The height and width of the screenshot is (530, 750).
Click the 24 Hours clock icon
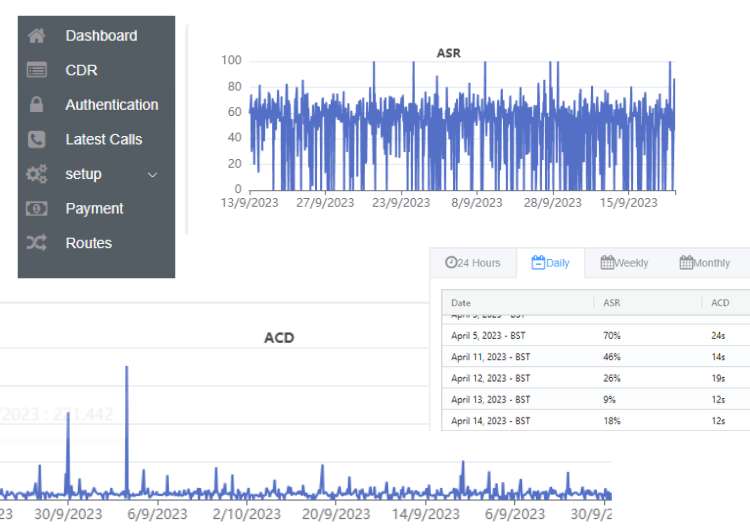click(451, 262)
